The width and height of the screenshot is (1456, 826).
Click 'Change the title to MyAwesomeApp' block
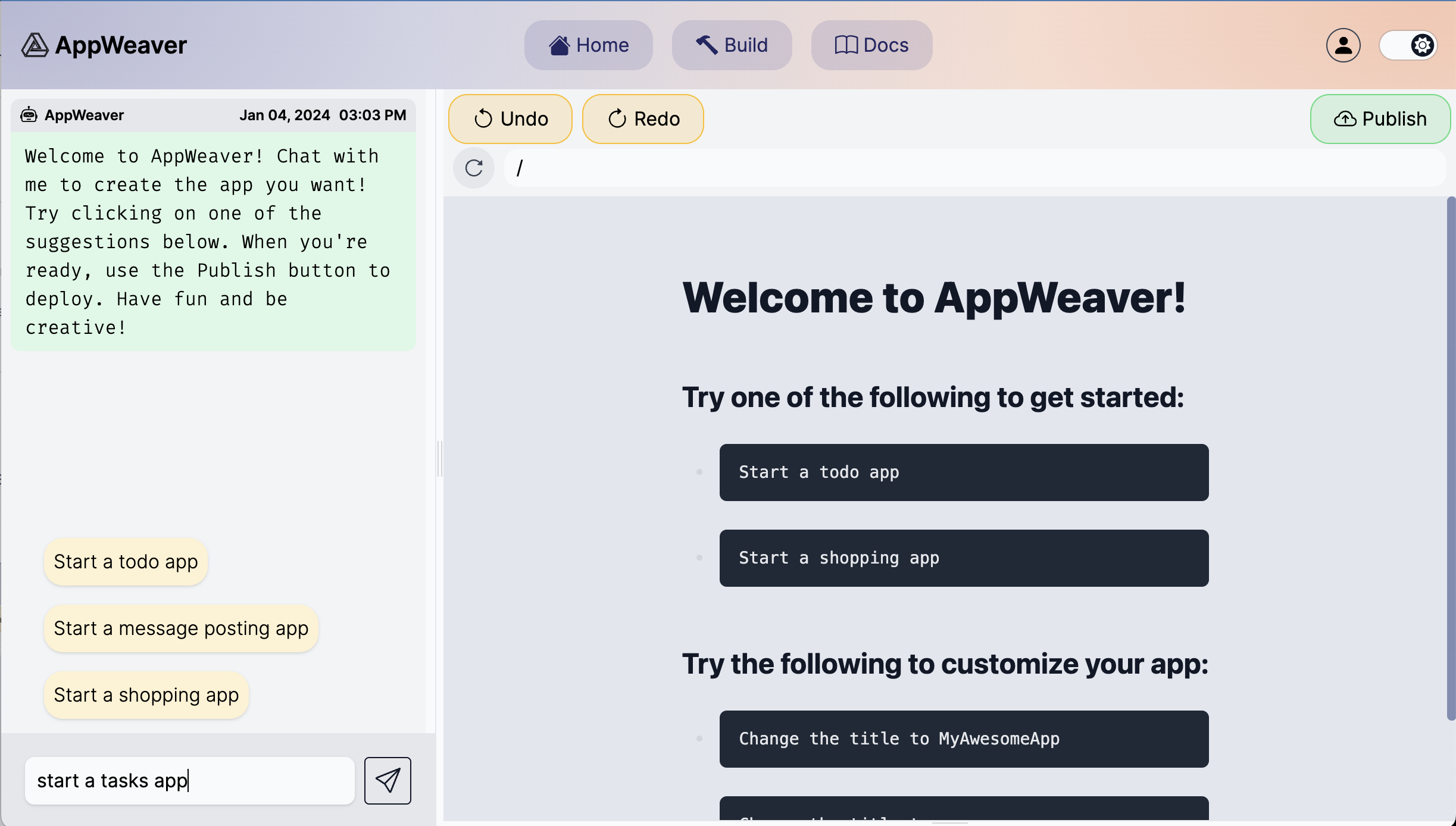tap(964, 739)
